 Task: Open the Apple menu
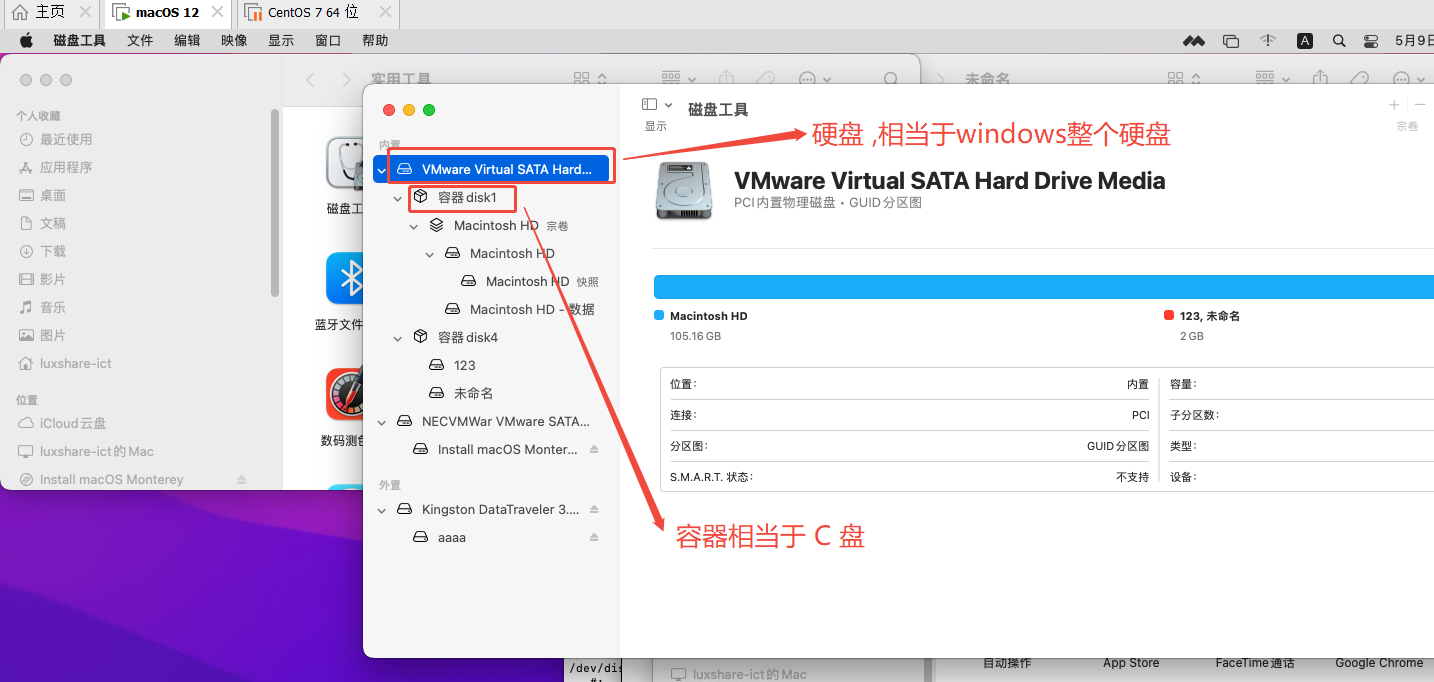click(x=27, y=41)
